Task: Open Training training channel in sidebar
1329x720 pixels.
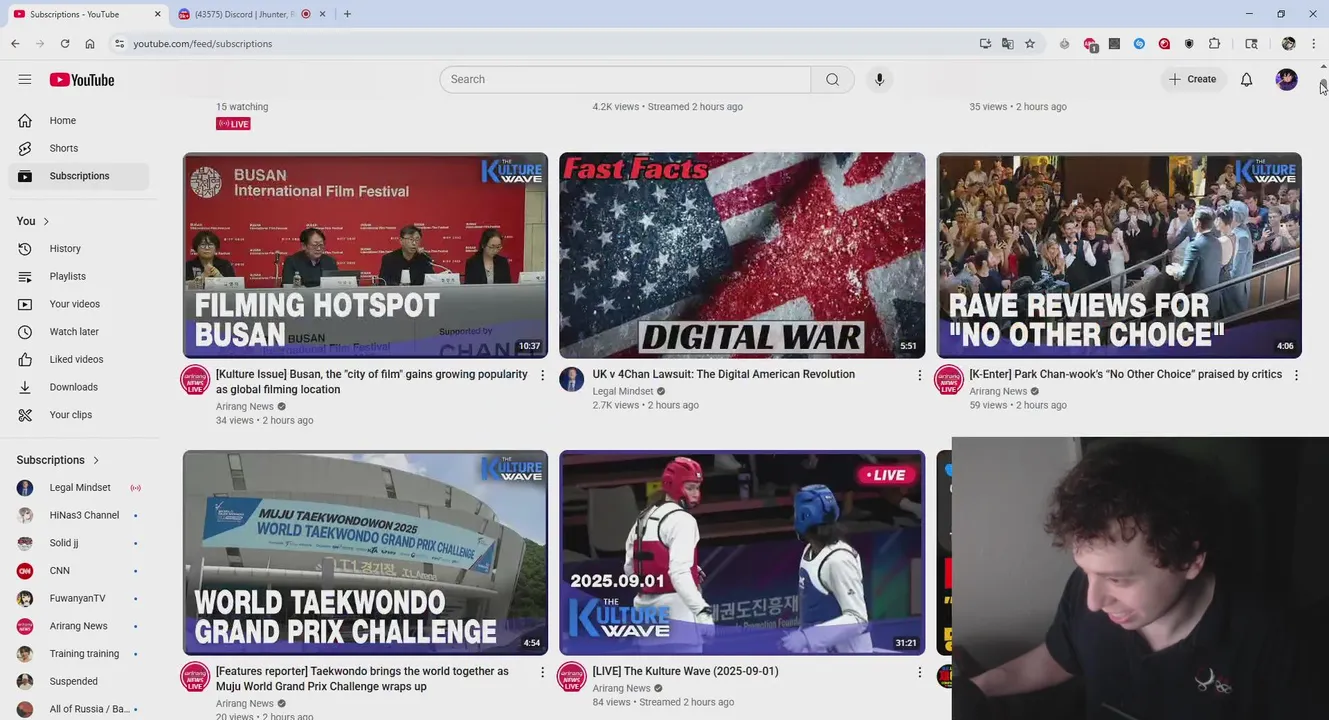Action: click(x=79, y=653)
